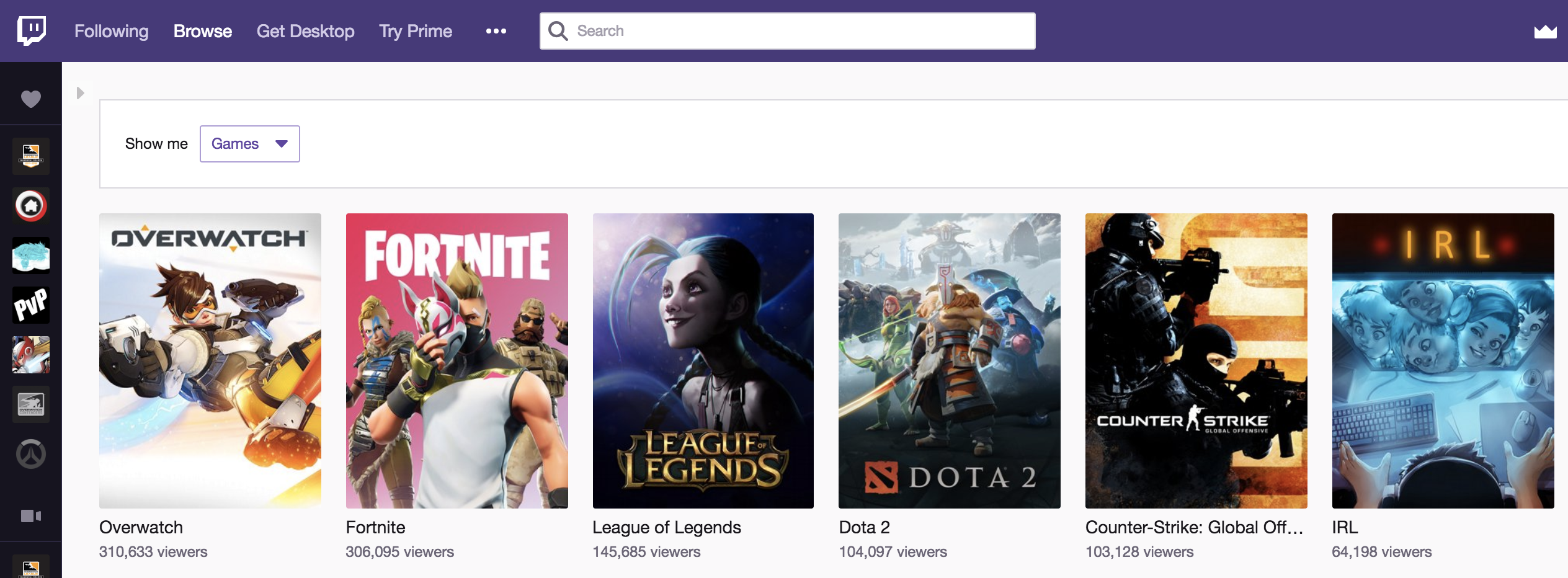Click the magnifying glass search icon
Image resolution: width=1568 pixels, height=578 pixels.
(558, 31)
